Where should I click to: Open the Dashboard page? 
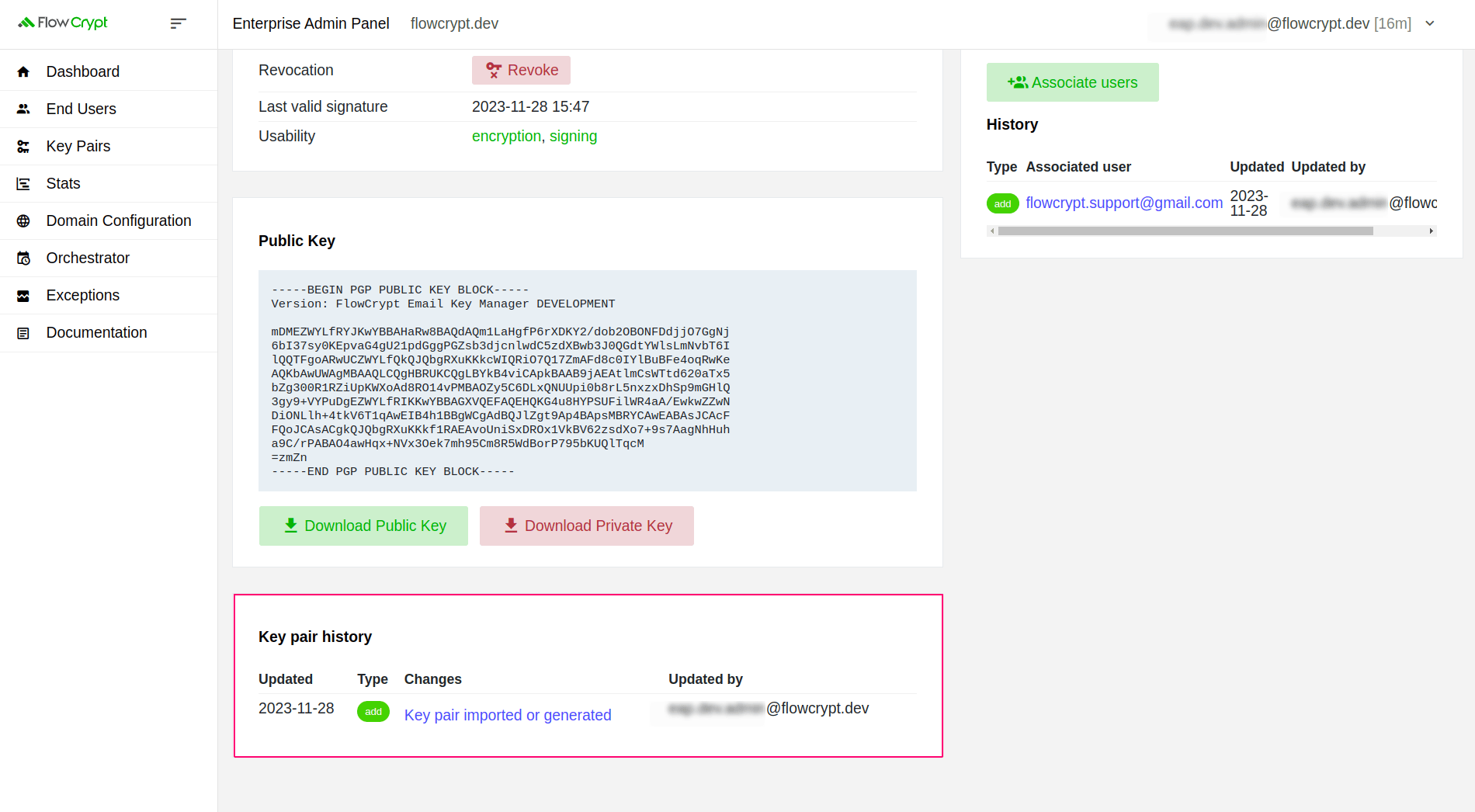pos(109,72)
